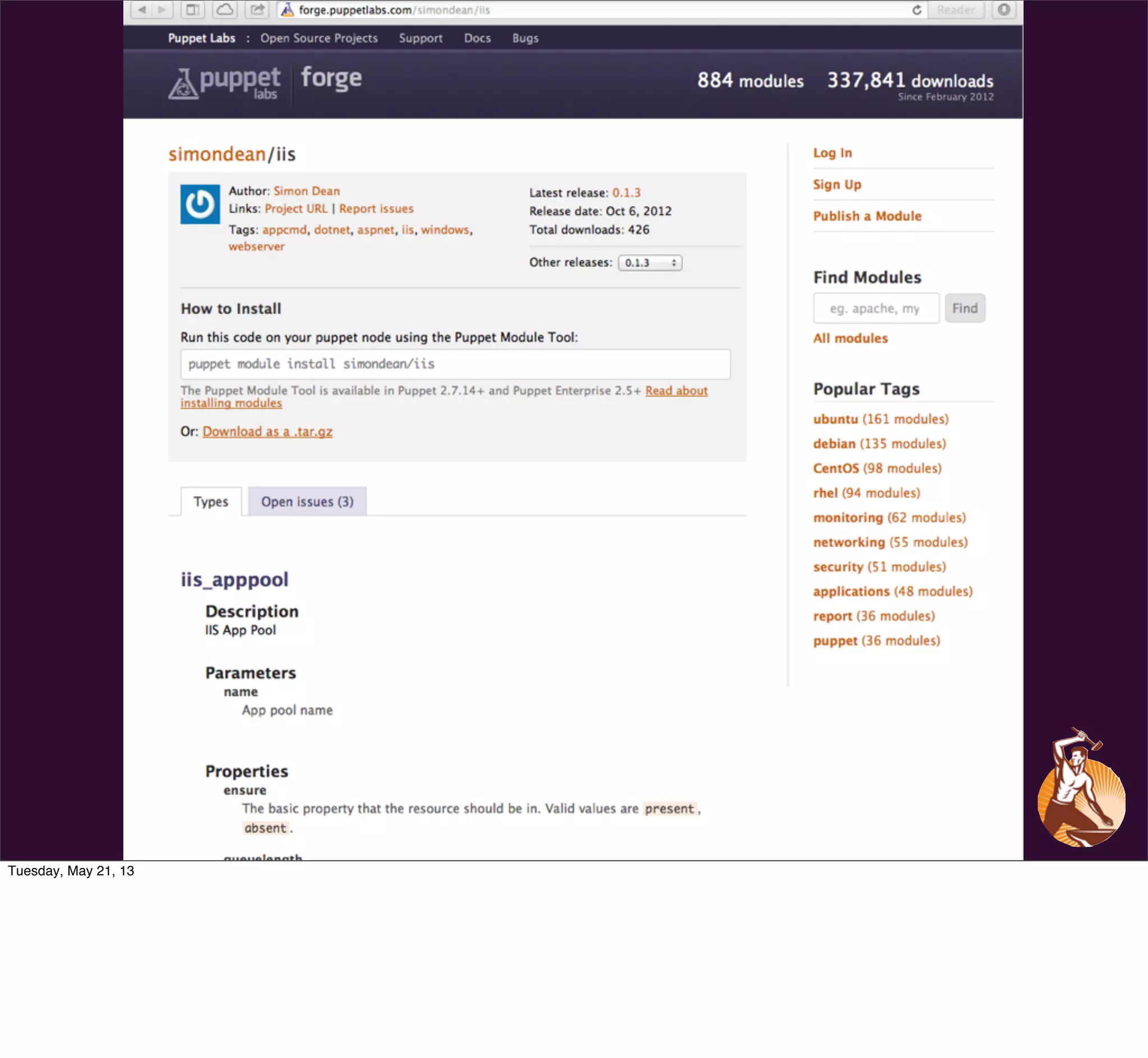This screenshot has width=1148, height=1058.
Task: Click the browser back arrow button
Action: point(142,10)
